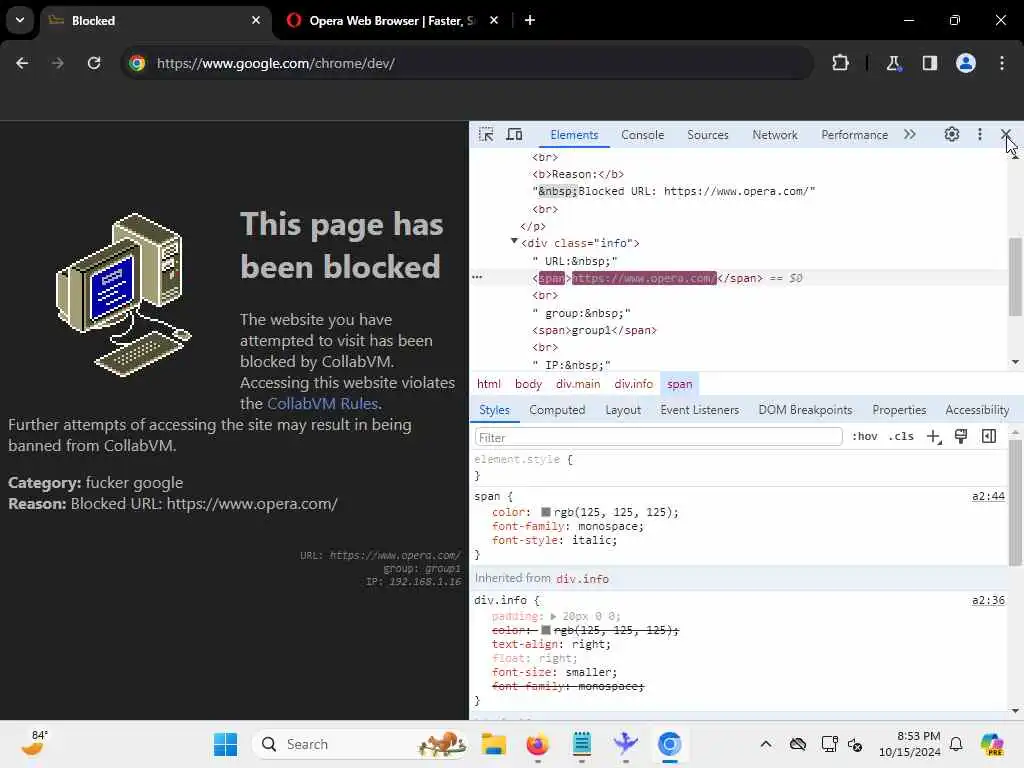
Task: Open the Windows Start menu
Action: [225, 744]
